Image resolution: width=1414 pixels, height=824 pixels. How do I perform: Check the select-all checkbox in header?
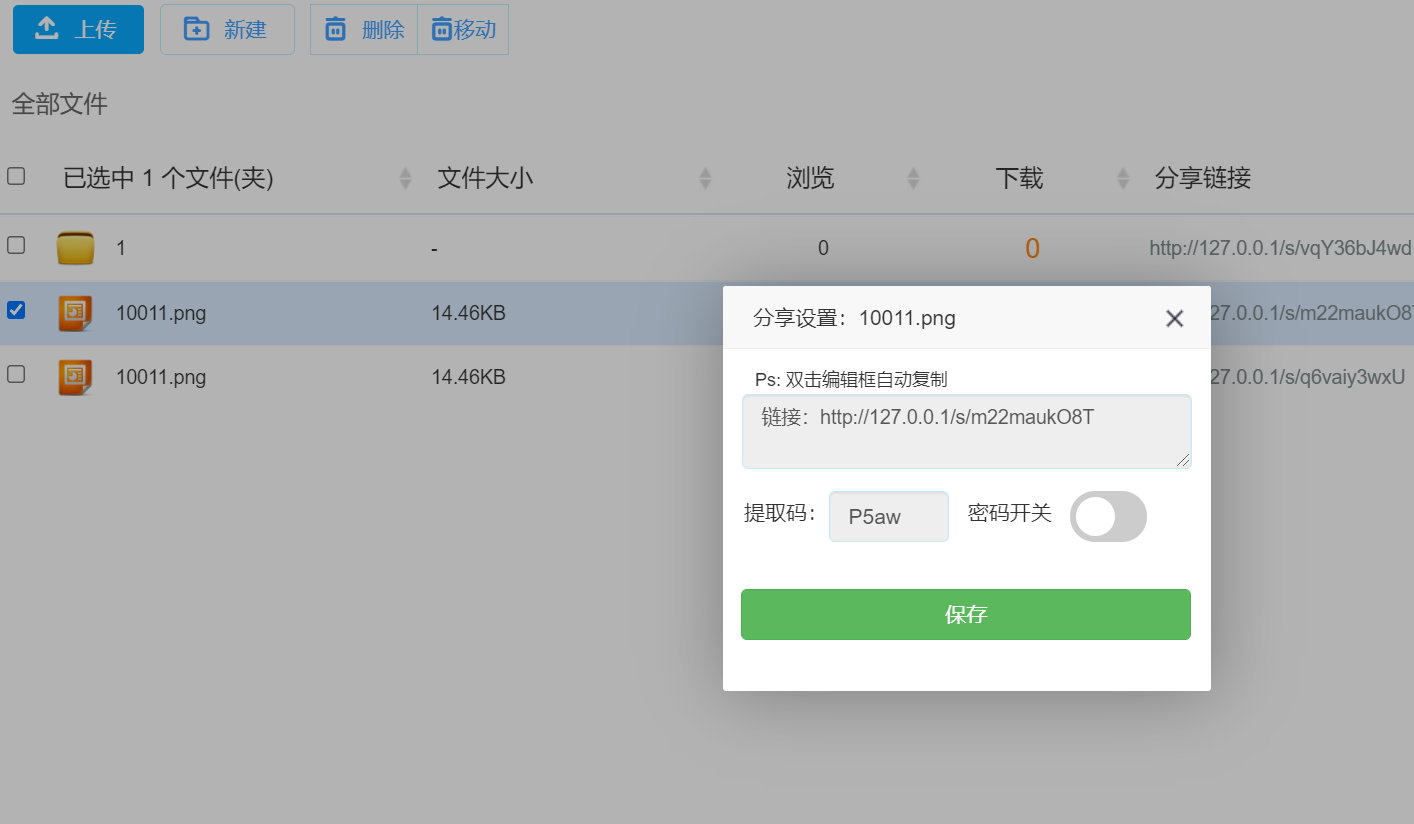(x=16, y=177)
